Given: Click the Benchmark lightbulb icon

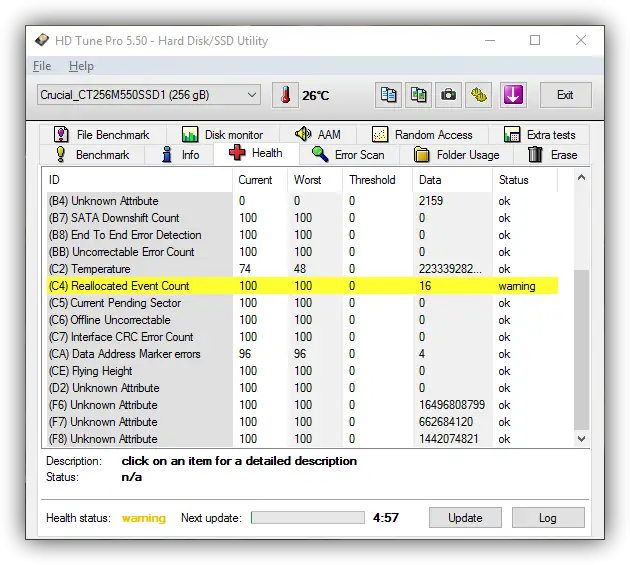Looking at the screenshot, I should click(60, 154).
